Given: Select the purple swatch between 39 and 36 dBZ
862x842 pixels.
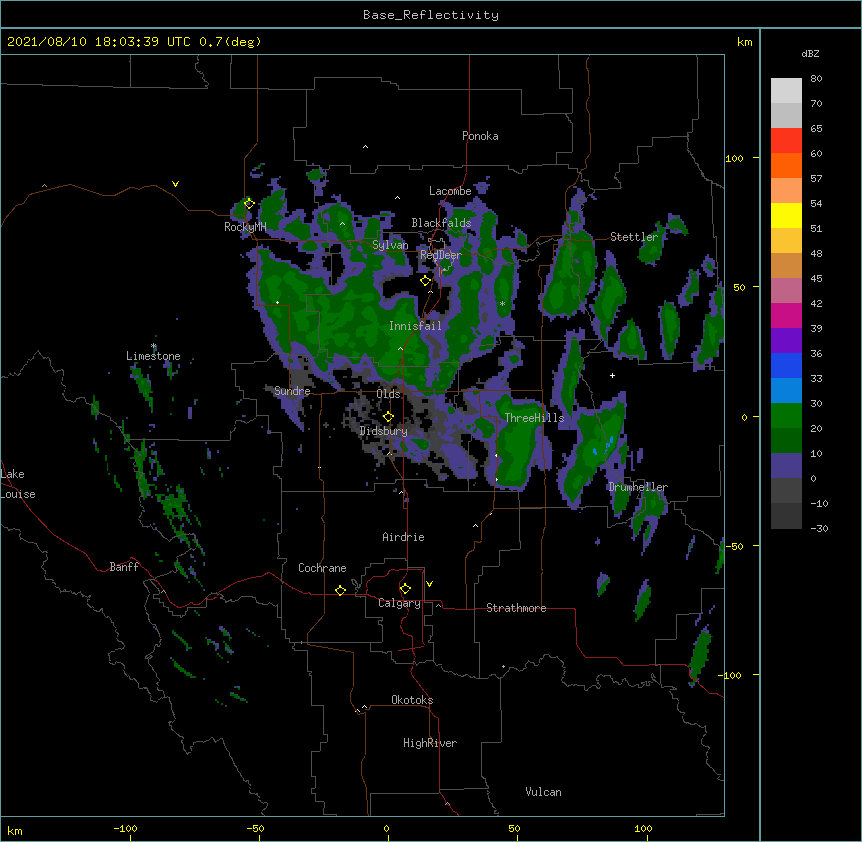Looking at the screenshot, I should click(x=786, y=341).
